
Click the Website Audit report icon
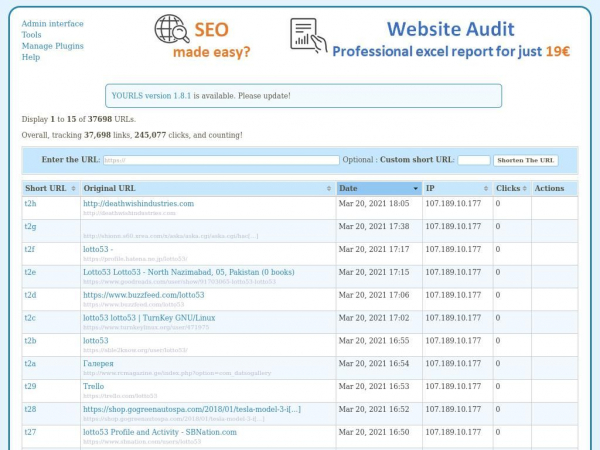click(x=308, y=35)
